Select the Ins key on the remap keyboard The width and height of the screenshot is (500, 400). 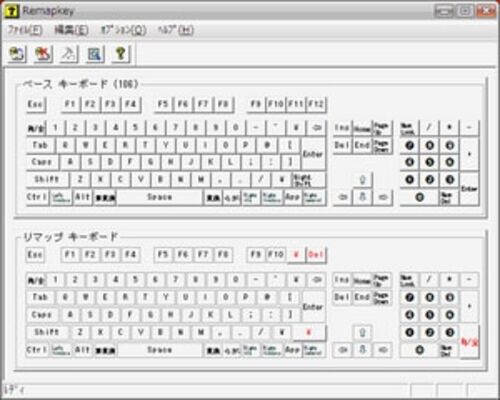pyautogui.click(x=342, y=280)
